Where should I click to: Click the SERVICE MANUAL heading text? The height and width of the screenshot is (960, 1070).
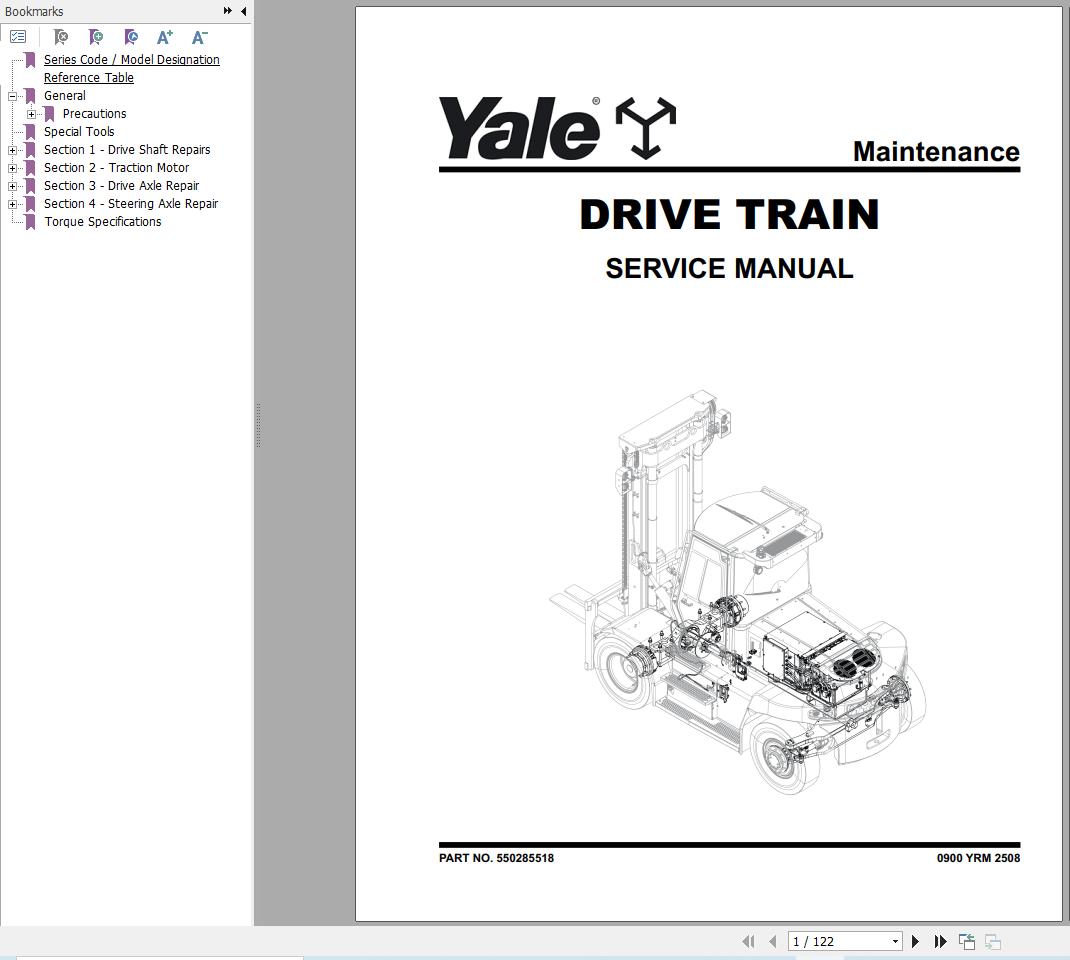[729, 268]
